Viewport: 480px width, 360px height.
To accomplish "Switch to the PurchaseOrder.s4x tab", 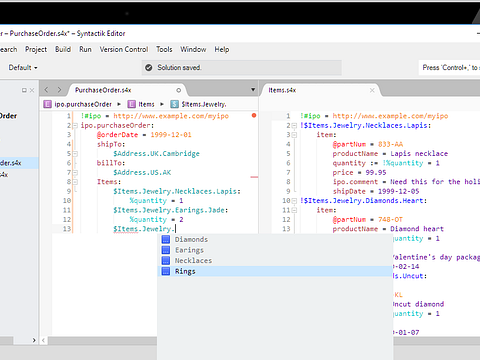I will 103,90.
